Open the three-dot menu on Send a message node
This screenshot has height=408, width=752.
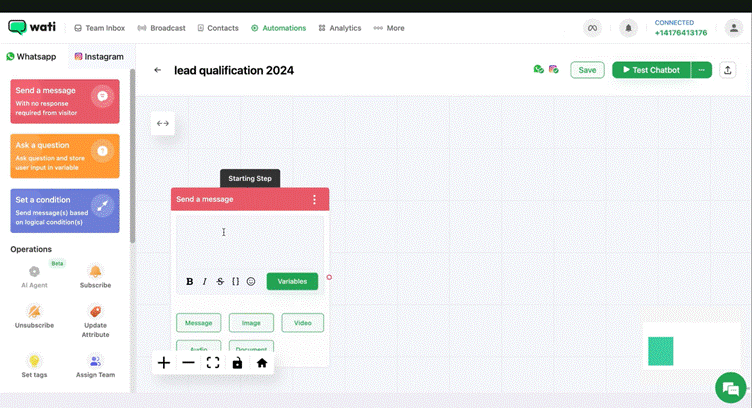coord(314,200)
